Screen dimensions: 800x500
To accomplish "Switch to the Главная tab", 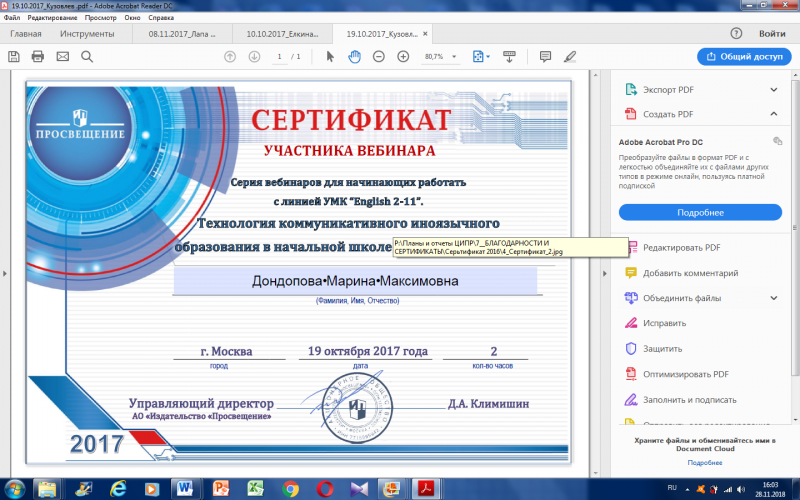I will pyautogui.click(x=26, y=34).
